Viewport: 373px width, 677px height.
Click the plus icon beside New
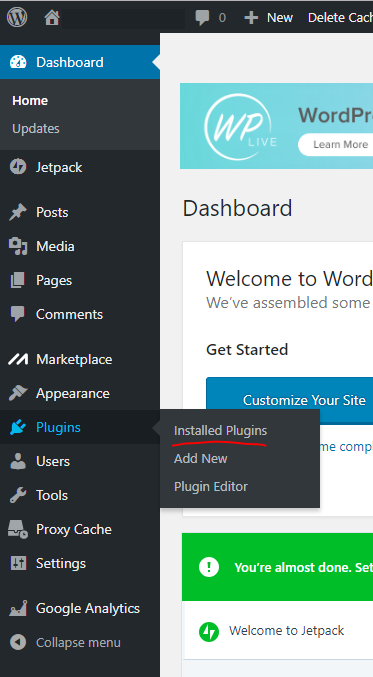pos(251,18)
